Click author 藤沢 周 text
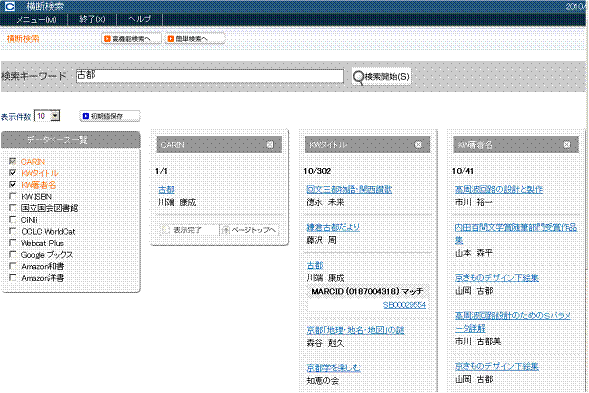The width and height of the screenshot is (589, 393). pos(322,240)
